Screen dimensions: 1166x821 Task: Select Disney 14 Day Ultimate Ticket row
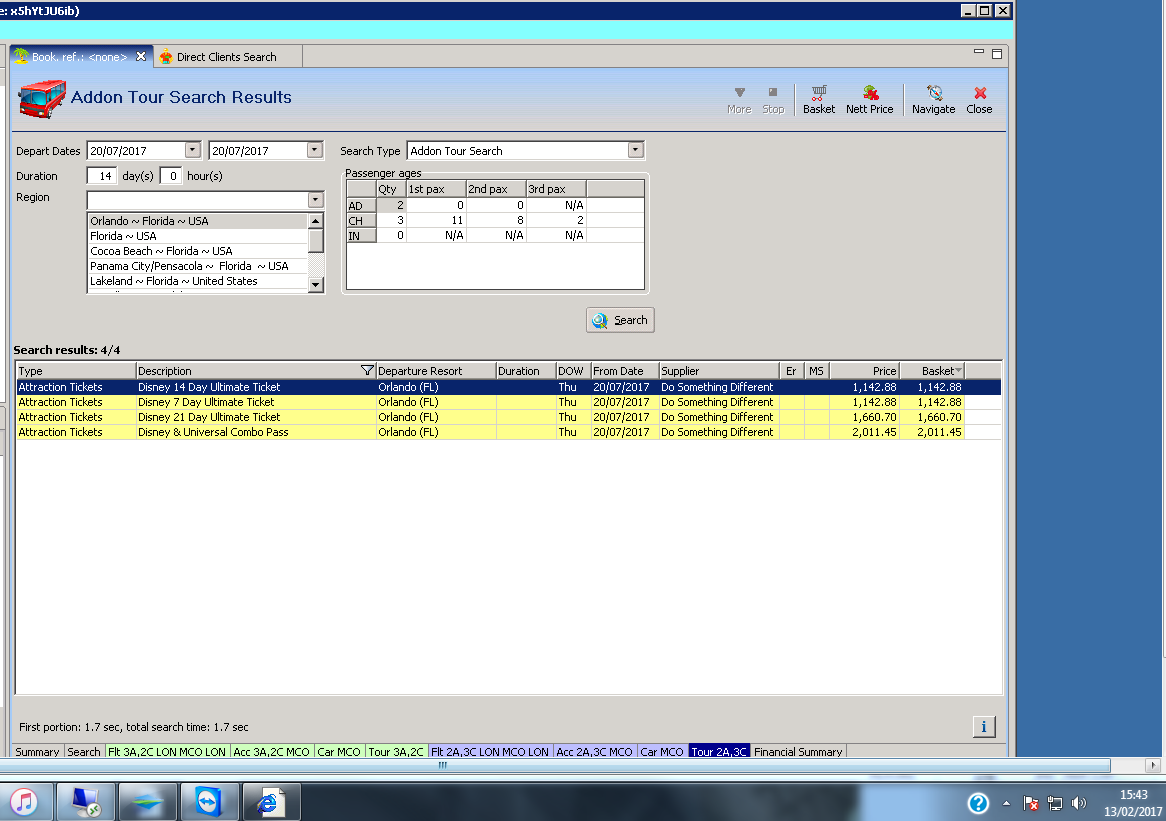[x=508, y=387]
